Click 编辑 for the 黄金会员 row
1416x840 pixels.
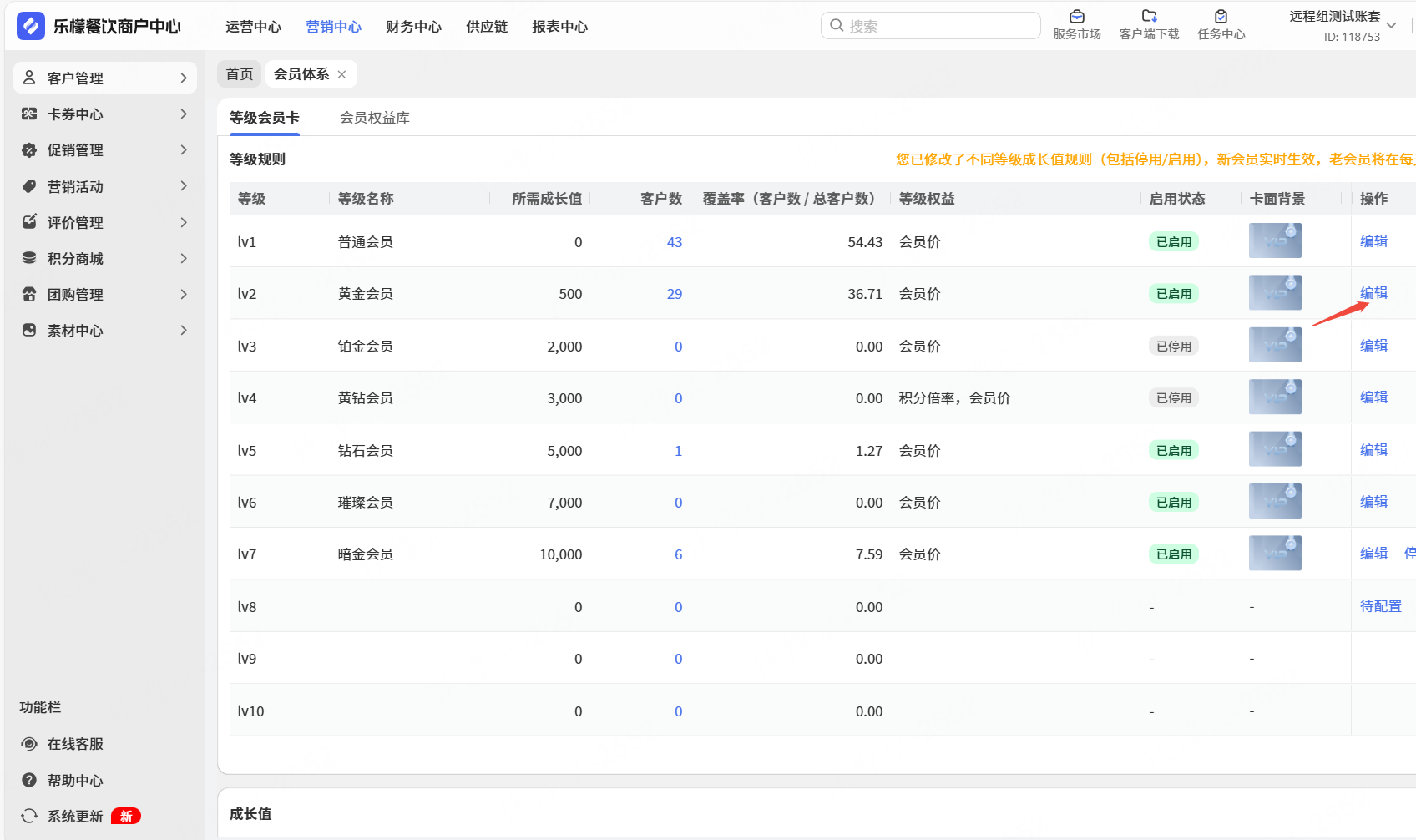tap(1373, 293)
